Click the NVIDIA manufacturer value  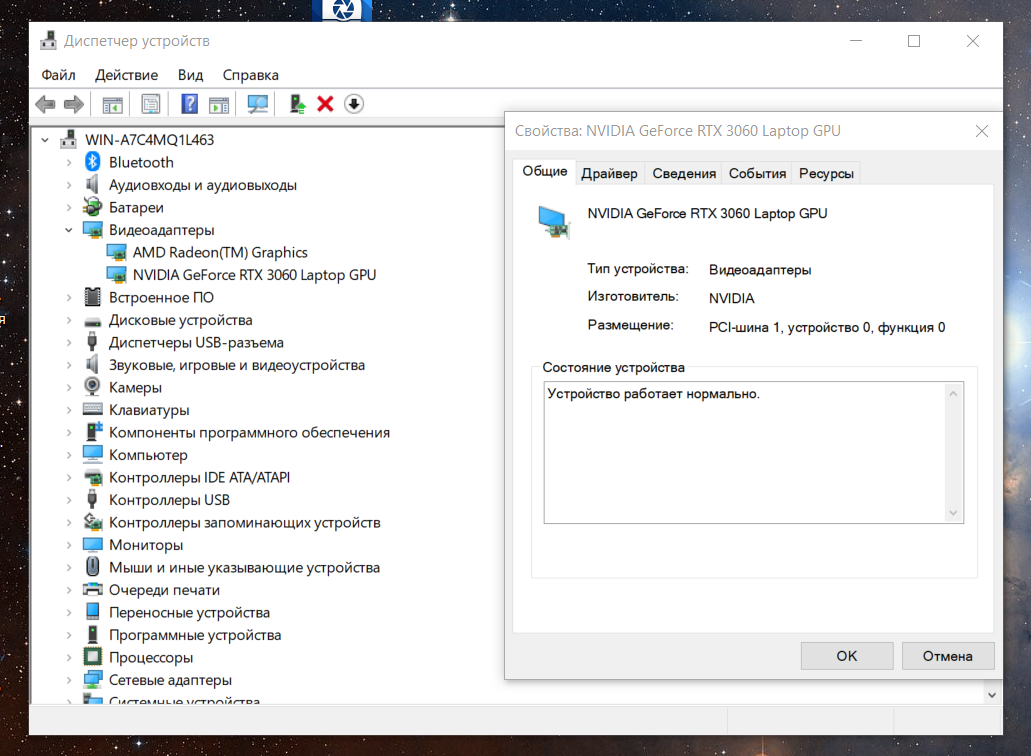pyautogui.click(x=731, y=298)
